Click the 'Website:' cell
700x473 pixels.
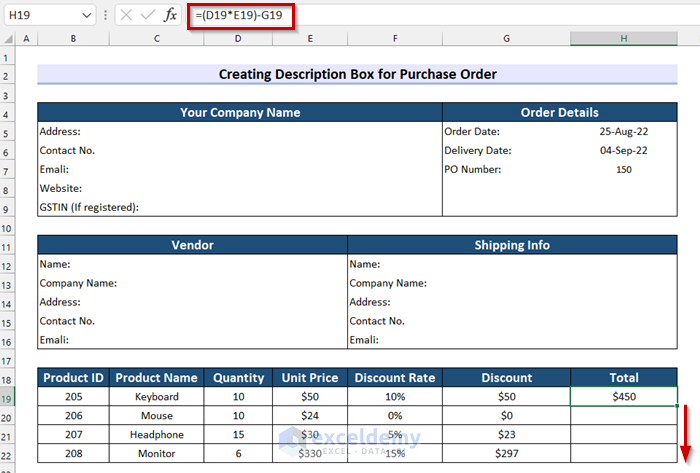coord(61,188)
